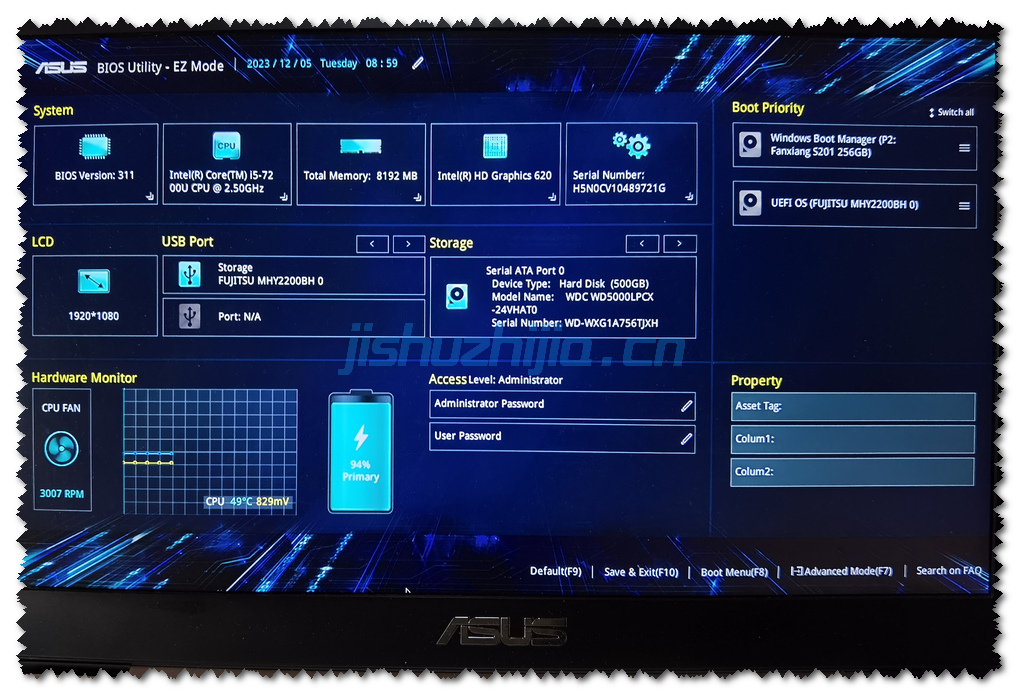
Task: Select Administrator Password field
Action: 562,406
